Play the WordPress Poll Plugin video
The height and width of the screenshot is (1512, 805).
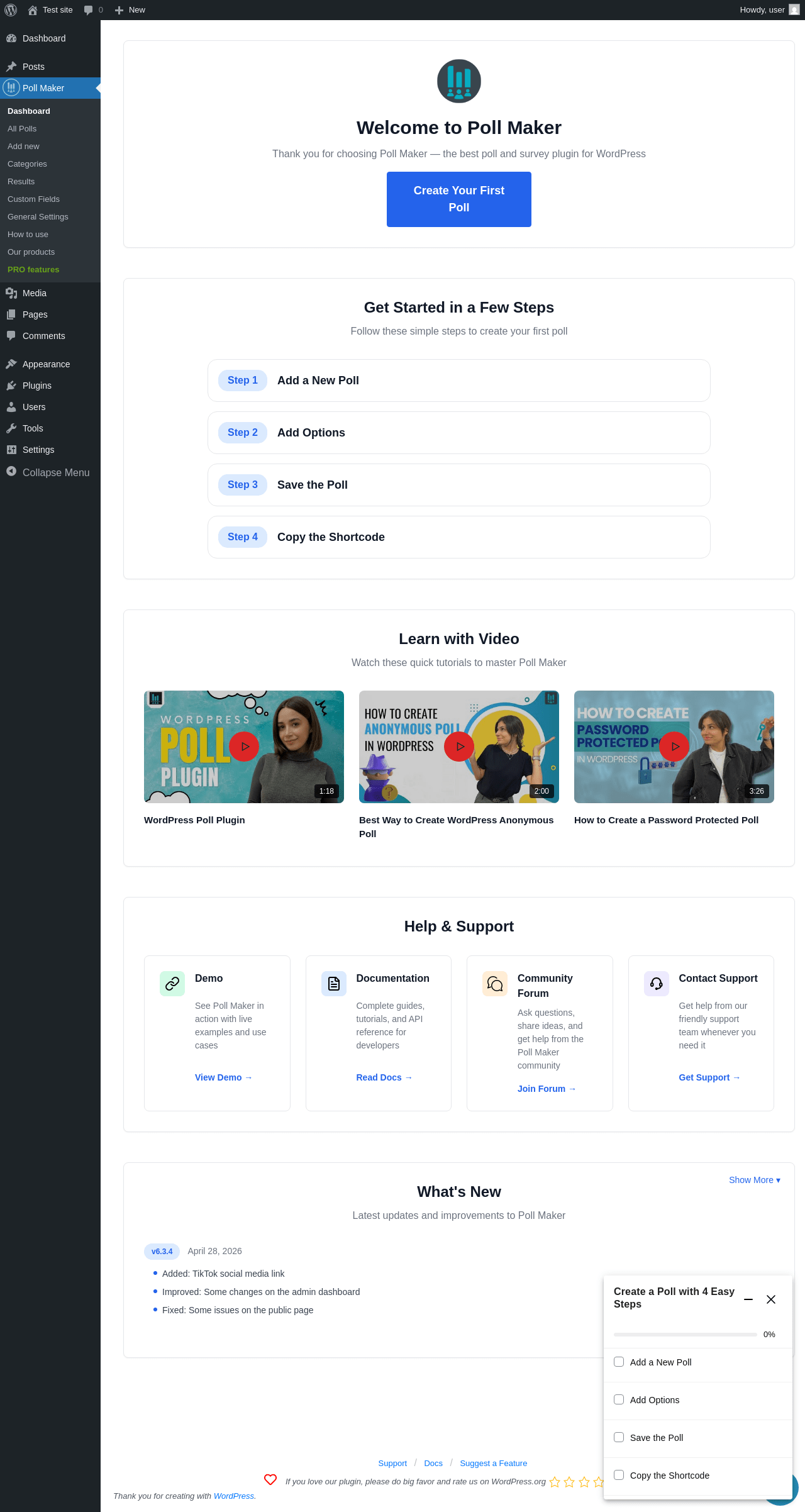click(244, 747)
